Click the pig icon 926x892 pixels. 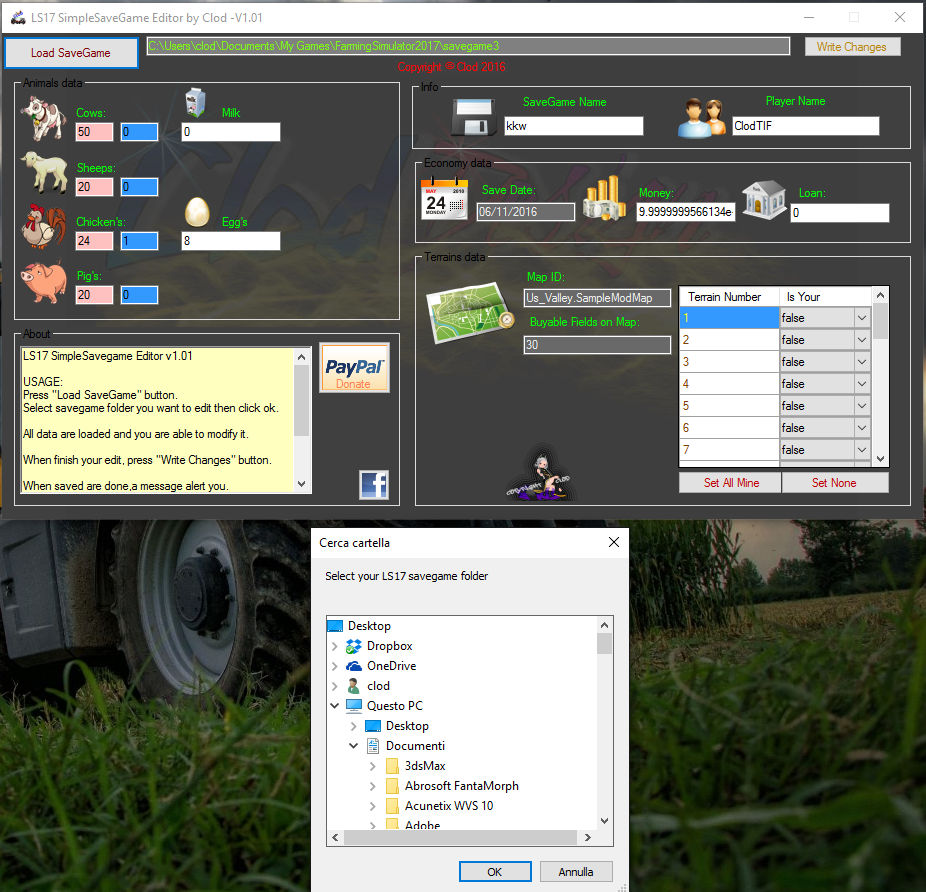pos(44,282)
